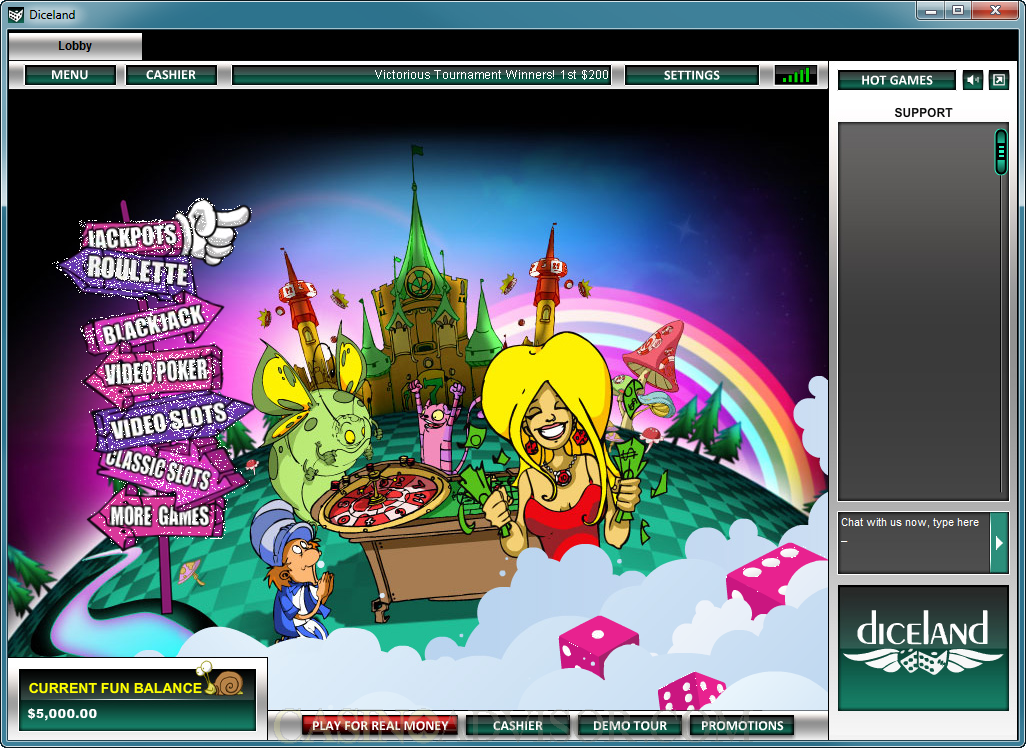Maximize the Diceland window
Viewport: 1026px width, 748px height.
(x=958, y=11)
